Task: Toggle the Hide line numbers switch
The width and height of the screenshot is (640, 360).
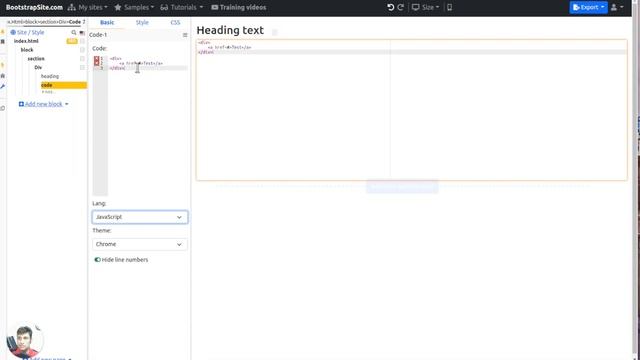Action: 98,260
